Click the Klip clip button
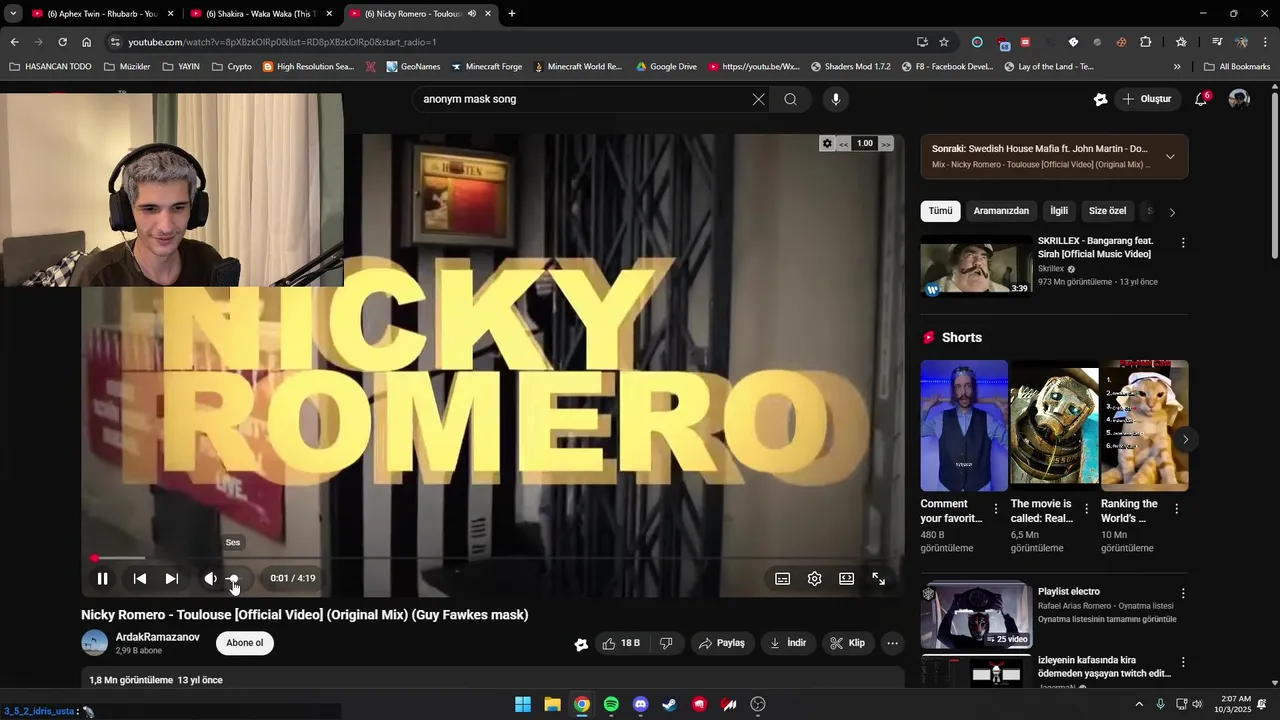This screenshot has width=1280, height=720. coord(848,643)
